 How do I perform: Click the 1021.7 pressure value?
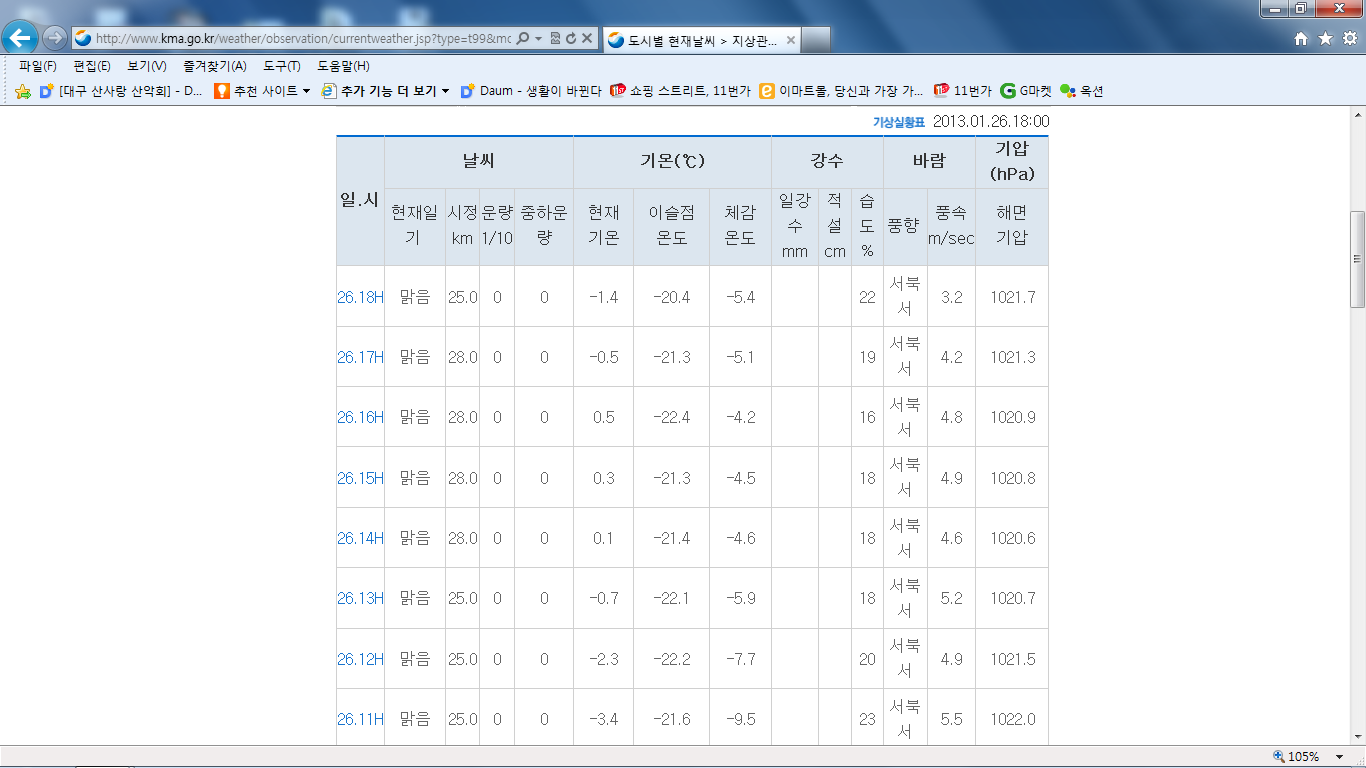[x=1012, y=297]
